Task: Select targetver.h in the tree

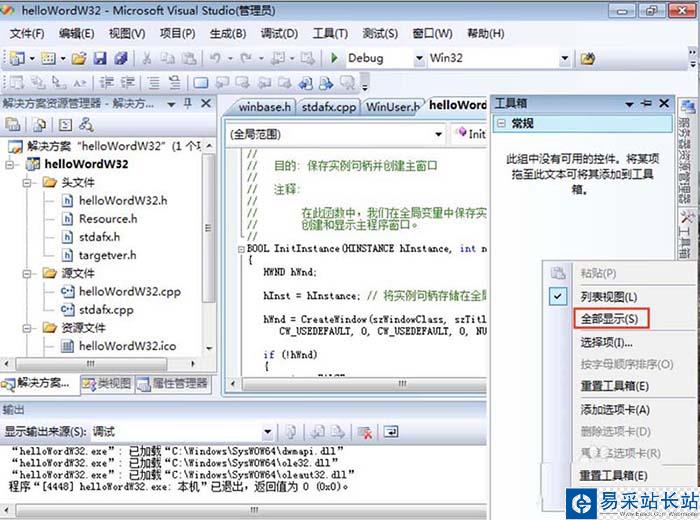Action: click(x=107, y=255)
